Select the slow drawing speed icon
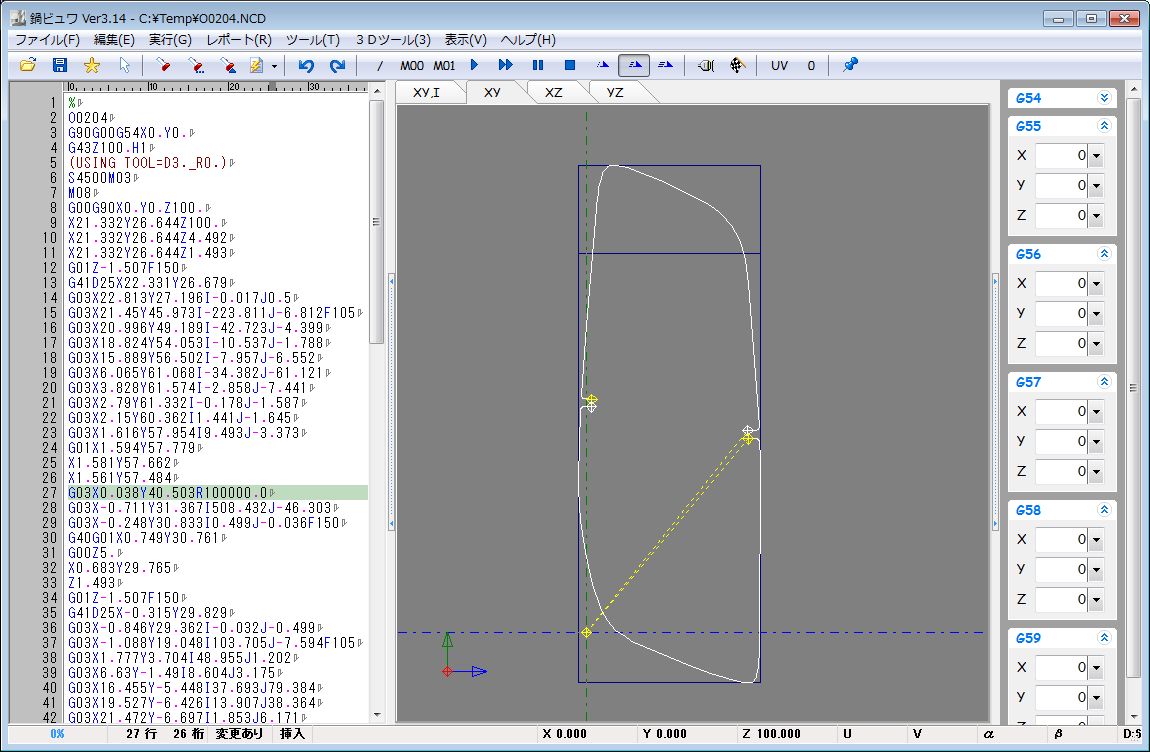Screen dimensions: 1150x752 tap(602, 65)
